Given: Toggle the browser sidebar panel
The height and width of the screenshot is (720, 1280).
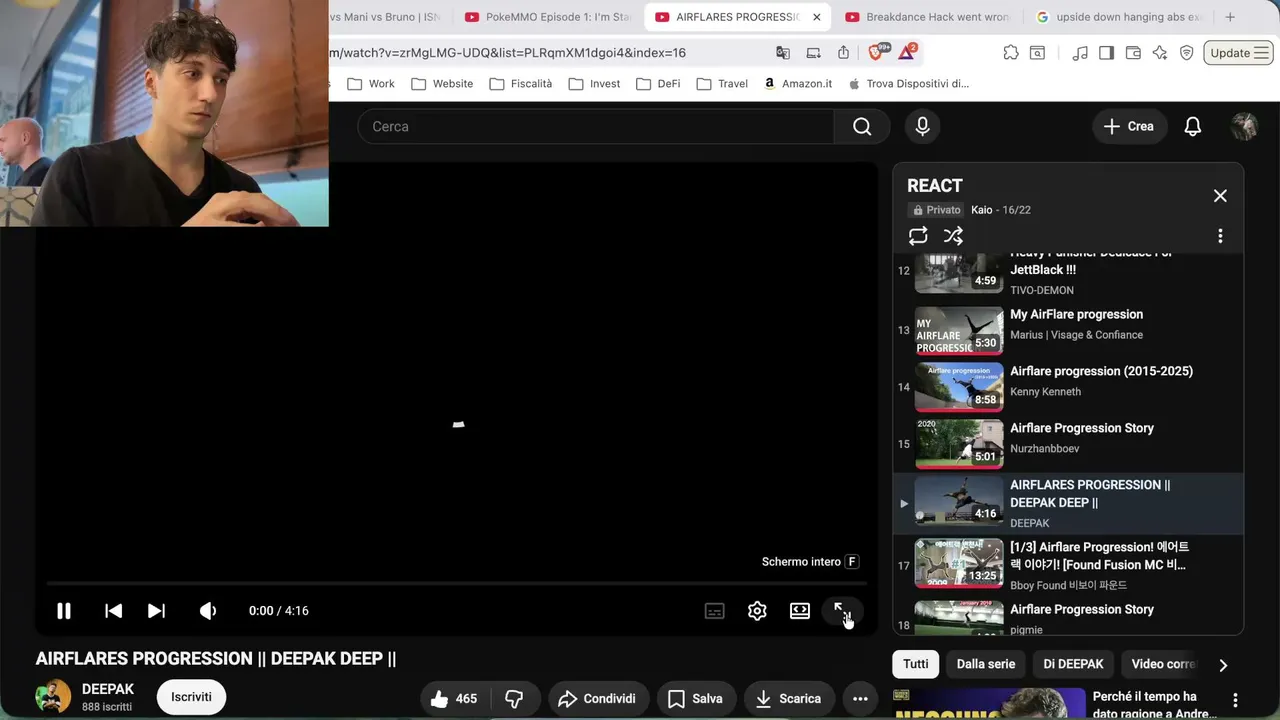Looking at the screenshot, I should (x=1106, y=53).
